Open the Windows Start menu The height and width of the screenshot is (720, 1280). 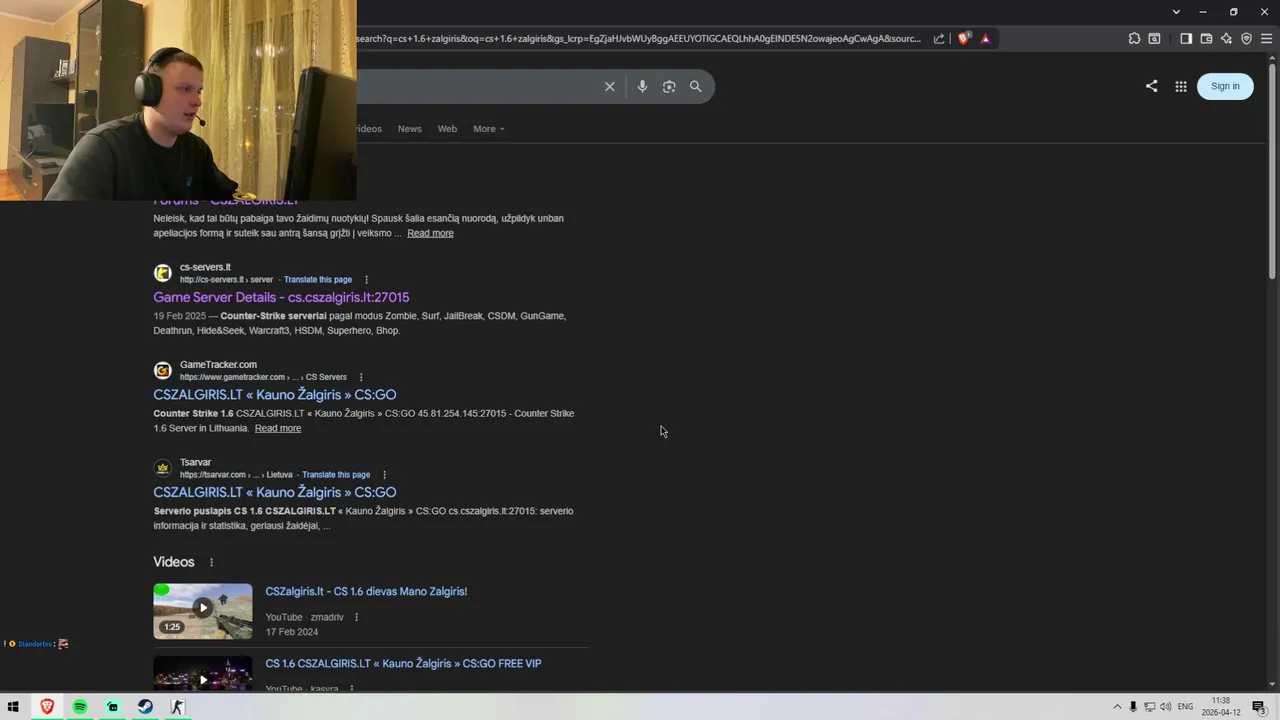pyautogui.click(x=13, y=707)
